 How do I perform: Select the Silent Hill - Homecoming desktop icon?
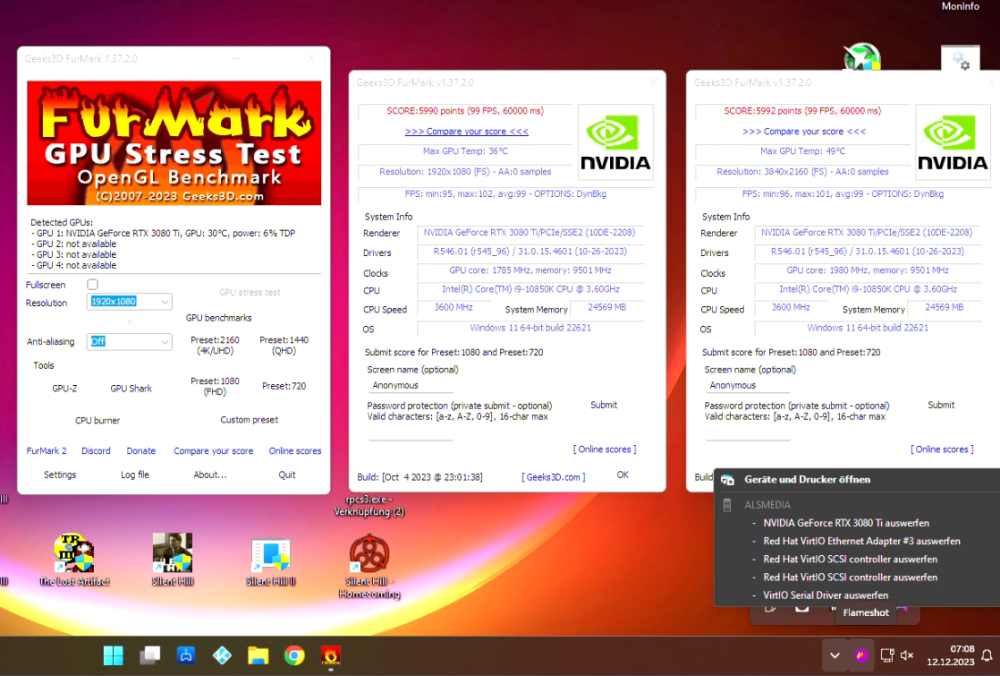369,566
